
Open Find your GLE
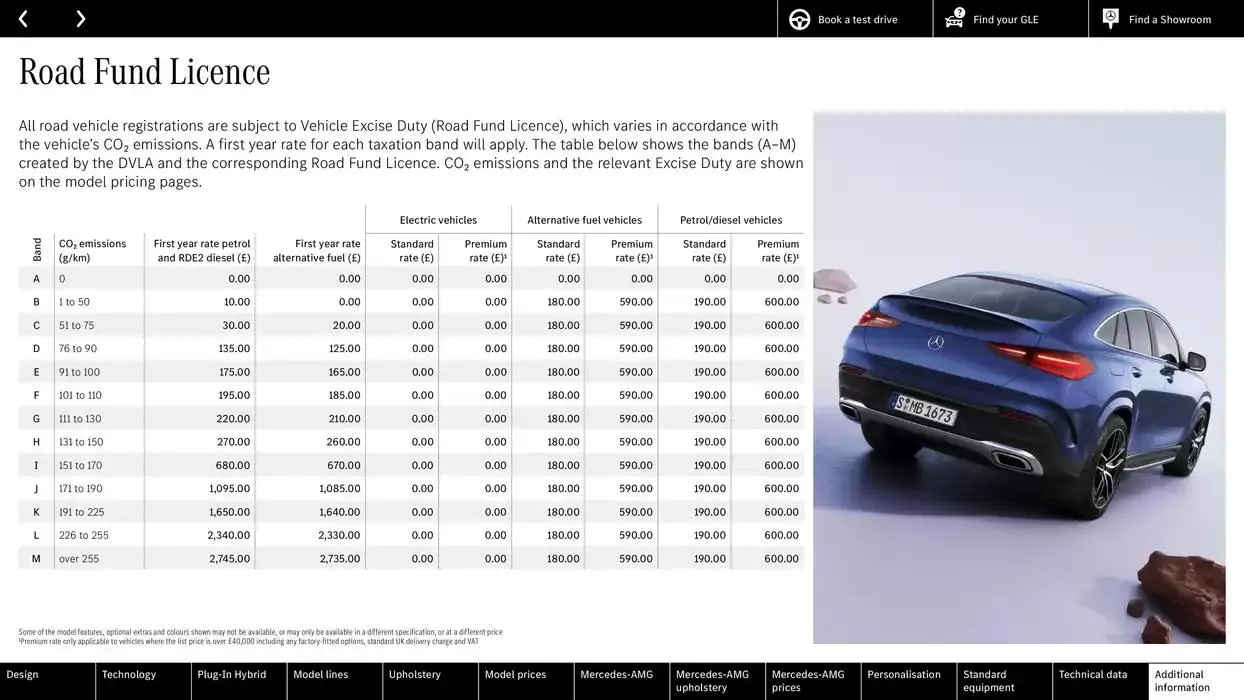pyautogui.click(x=1005, y=18)
